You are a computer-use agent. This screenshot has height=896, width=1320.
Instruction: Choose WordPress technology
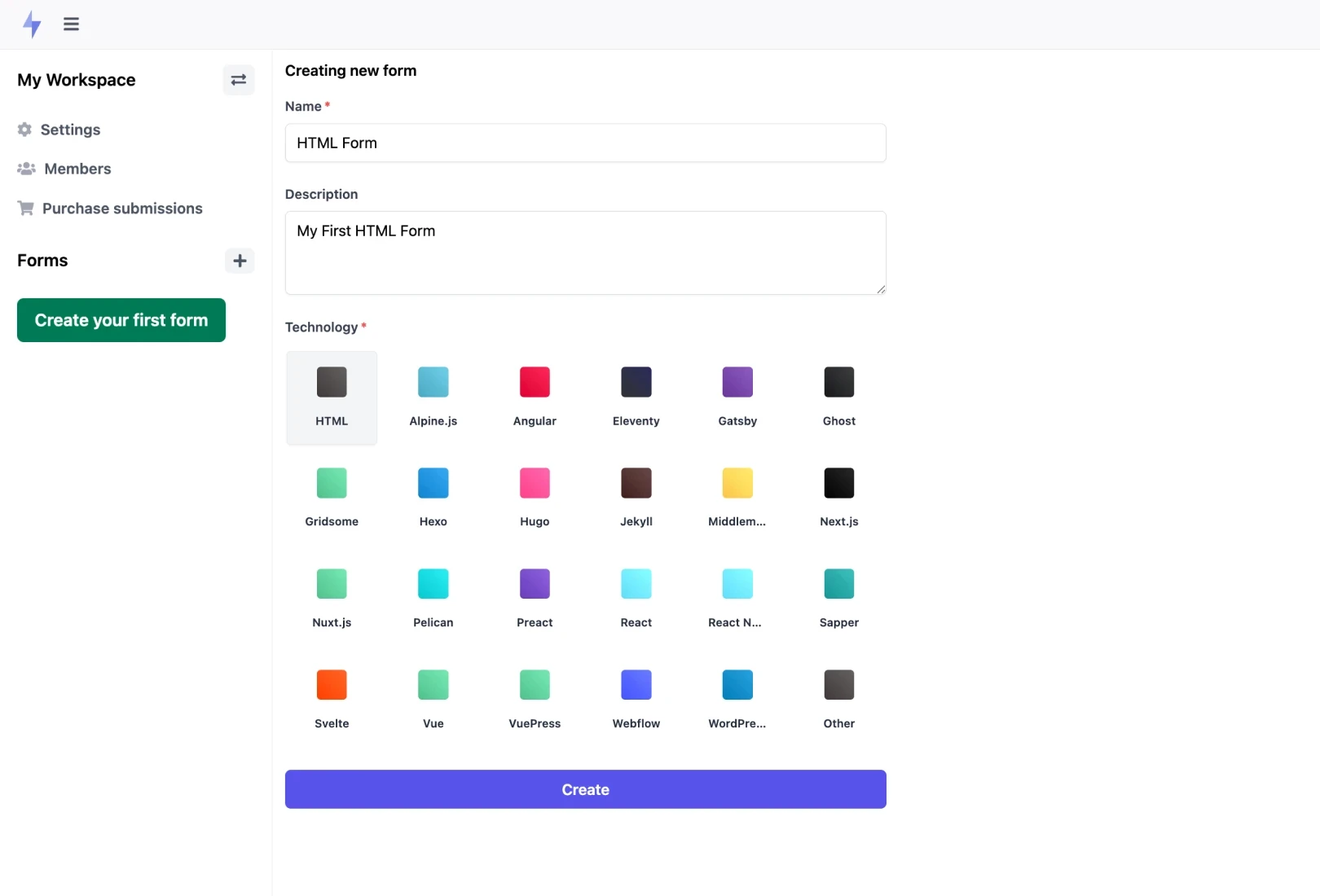[737, 701]
